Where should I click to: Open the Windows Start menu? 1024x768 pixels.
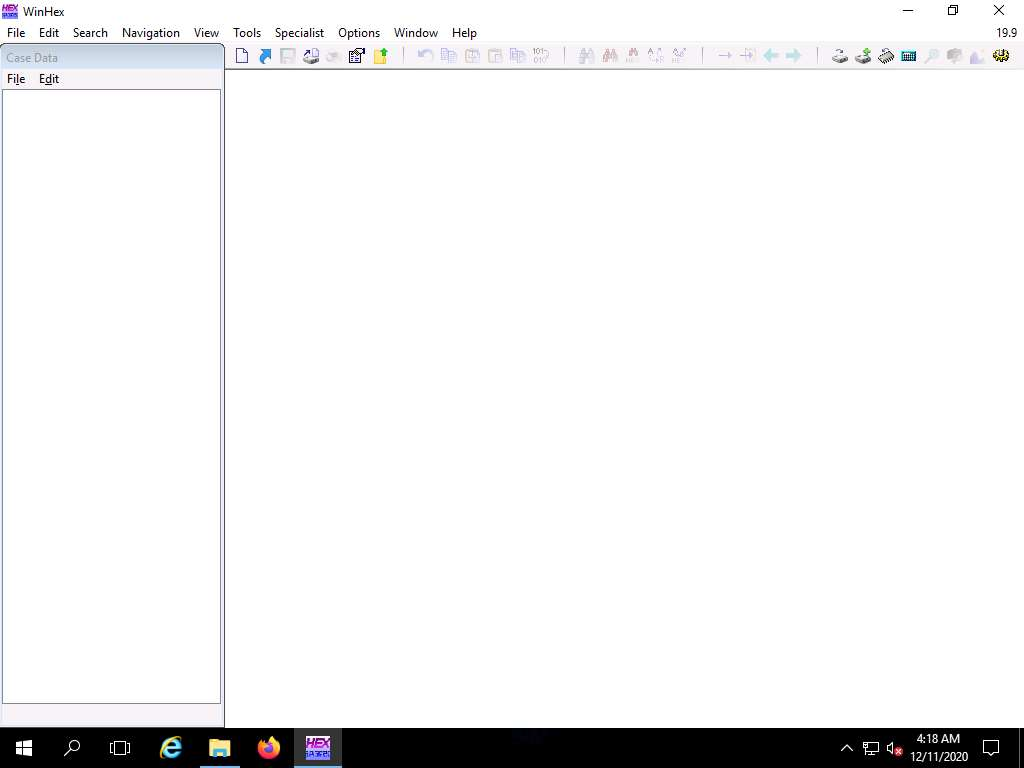point(24,748)
